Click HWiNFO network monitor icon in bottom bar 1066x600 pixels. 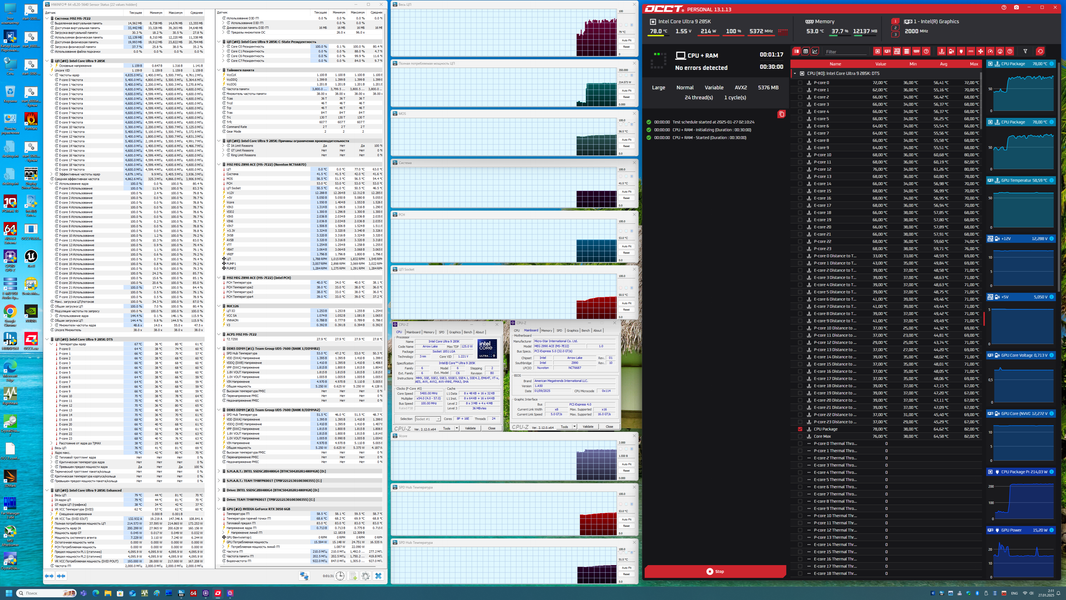pyautogui.click(x=304, y=576)
